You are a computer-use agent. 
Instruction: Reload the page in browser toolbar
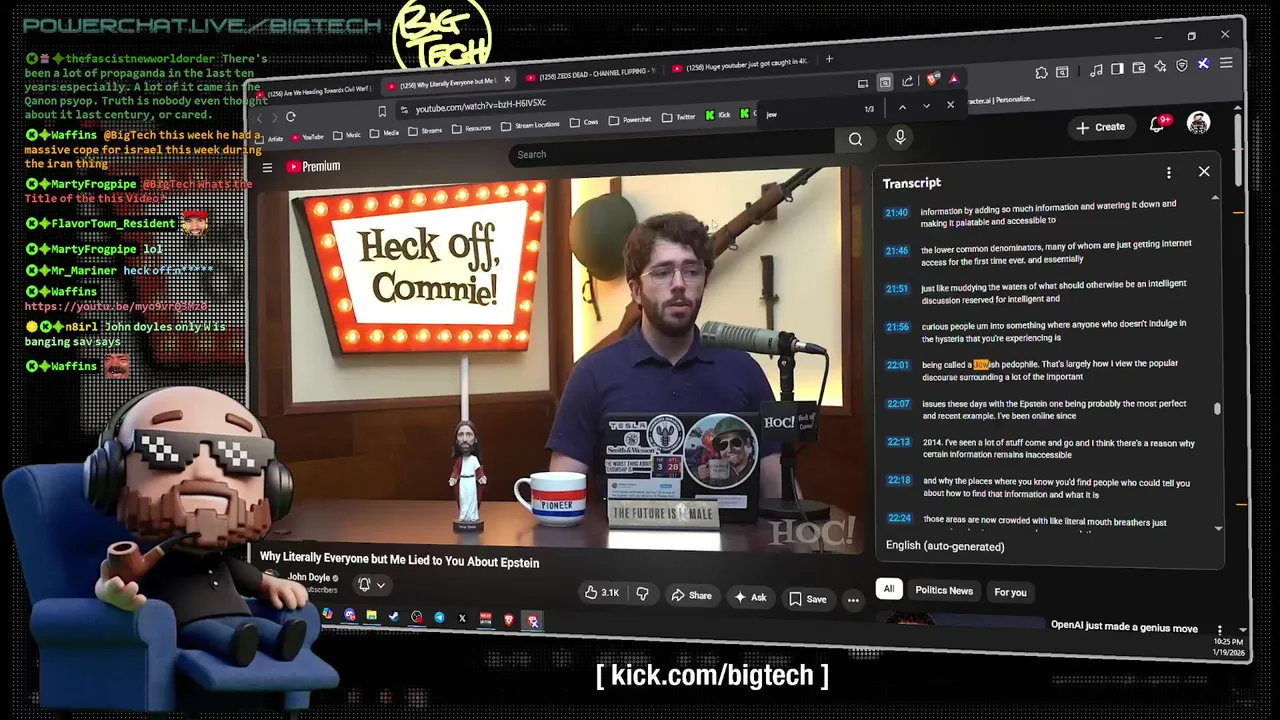[x=291, y=116]
